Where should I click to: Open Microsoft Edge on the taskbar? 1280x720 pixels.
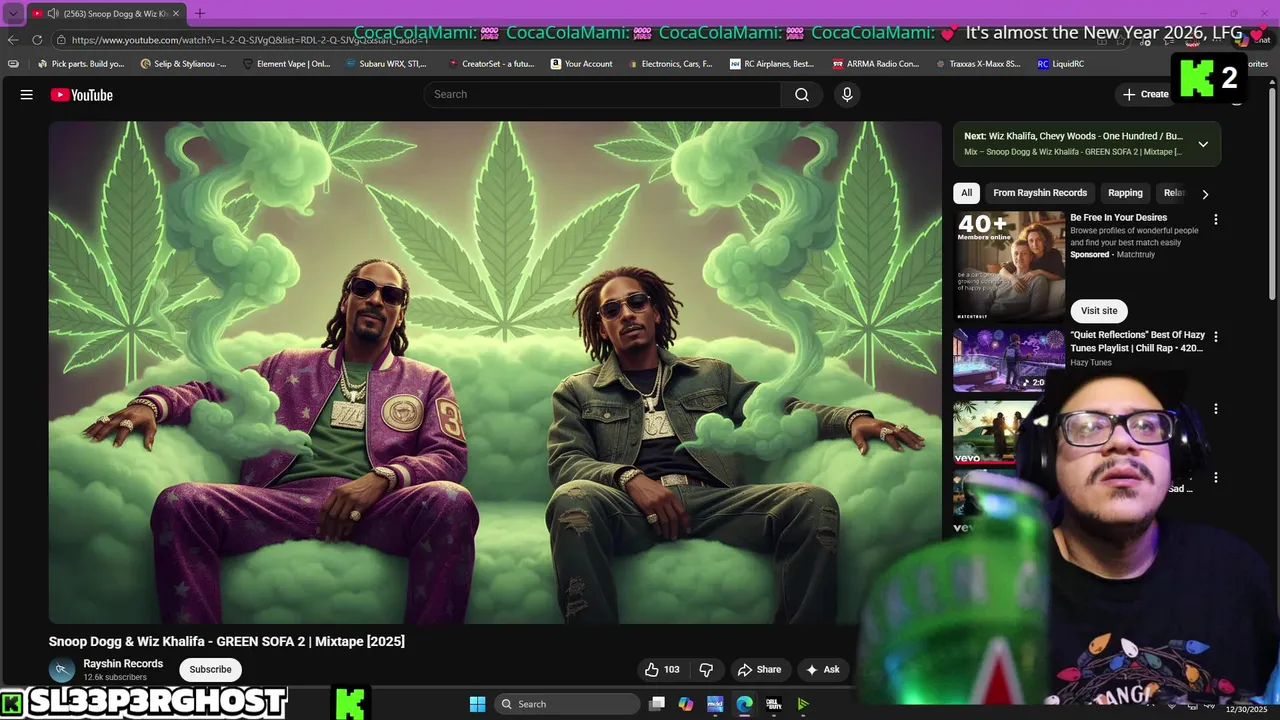point(744,704)
